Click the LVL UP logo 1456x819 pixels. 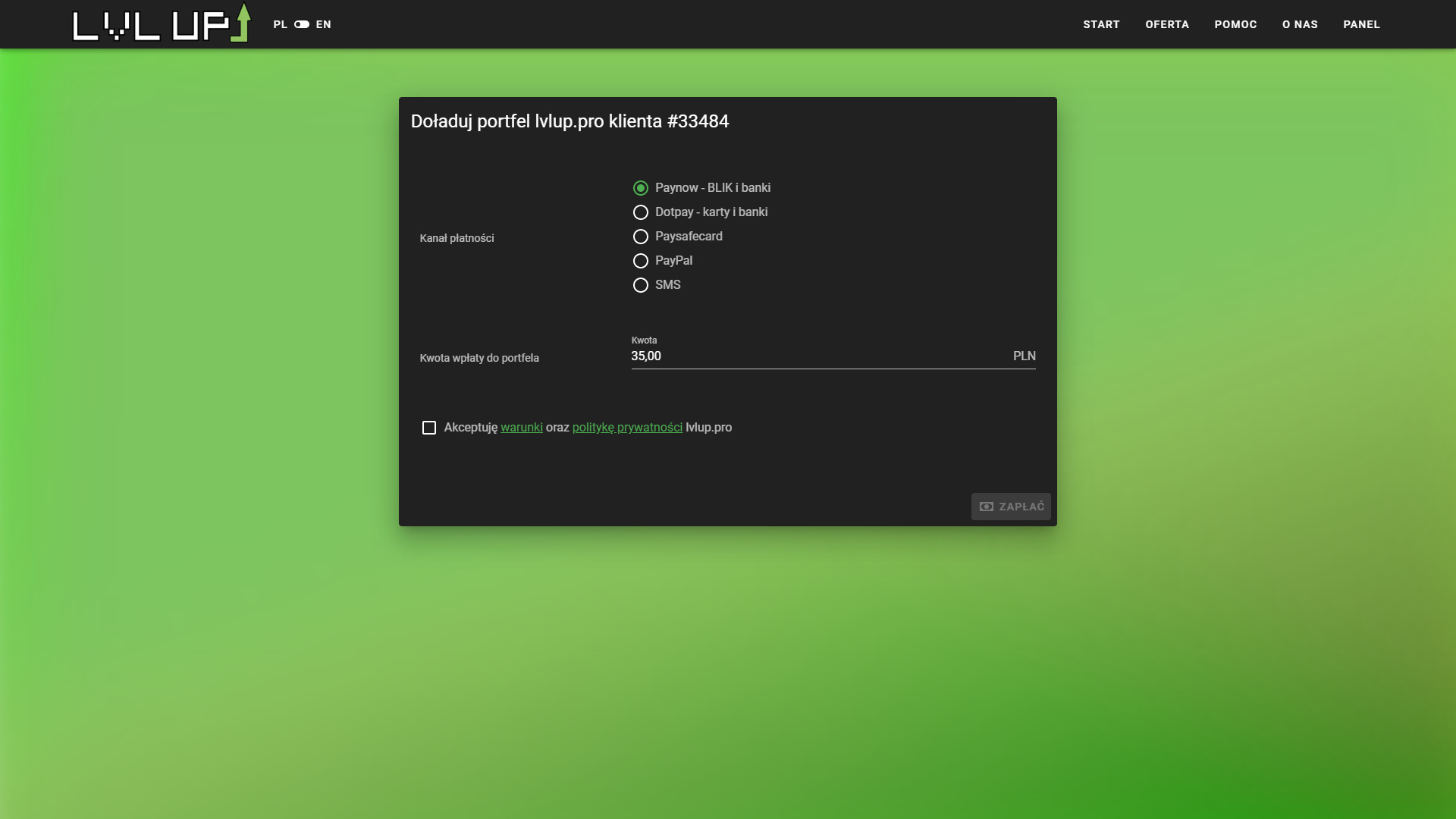pyautogui.click(x=161, y=24)
